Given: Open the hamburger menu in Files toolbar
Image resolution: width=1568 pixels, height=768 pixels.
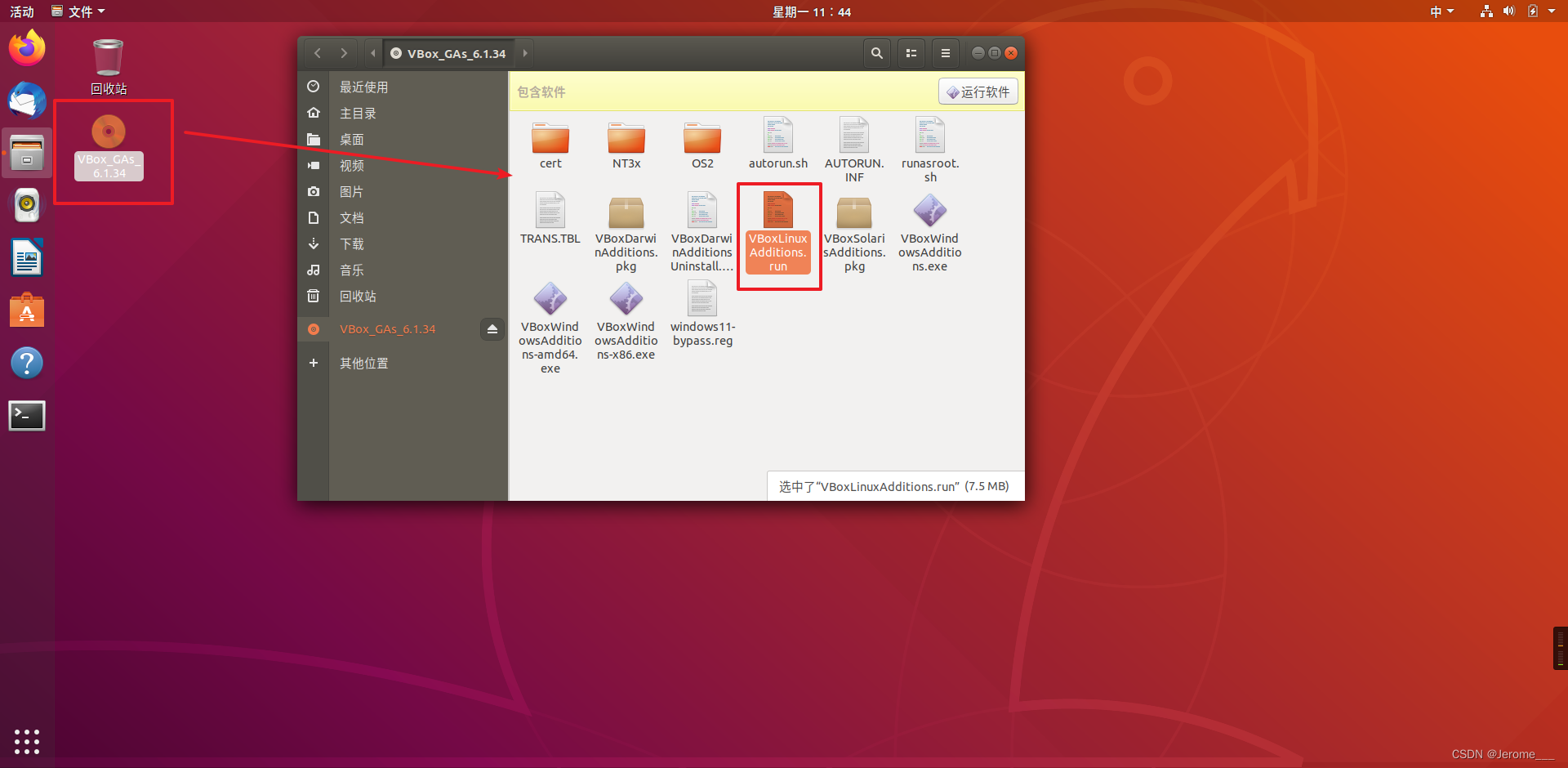Looking at the screenshot, I should pyautogui.click(x=945, y=52).
